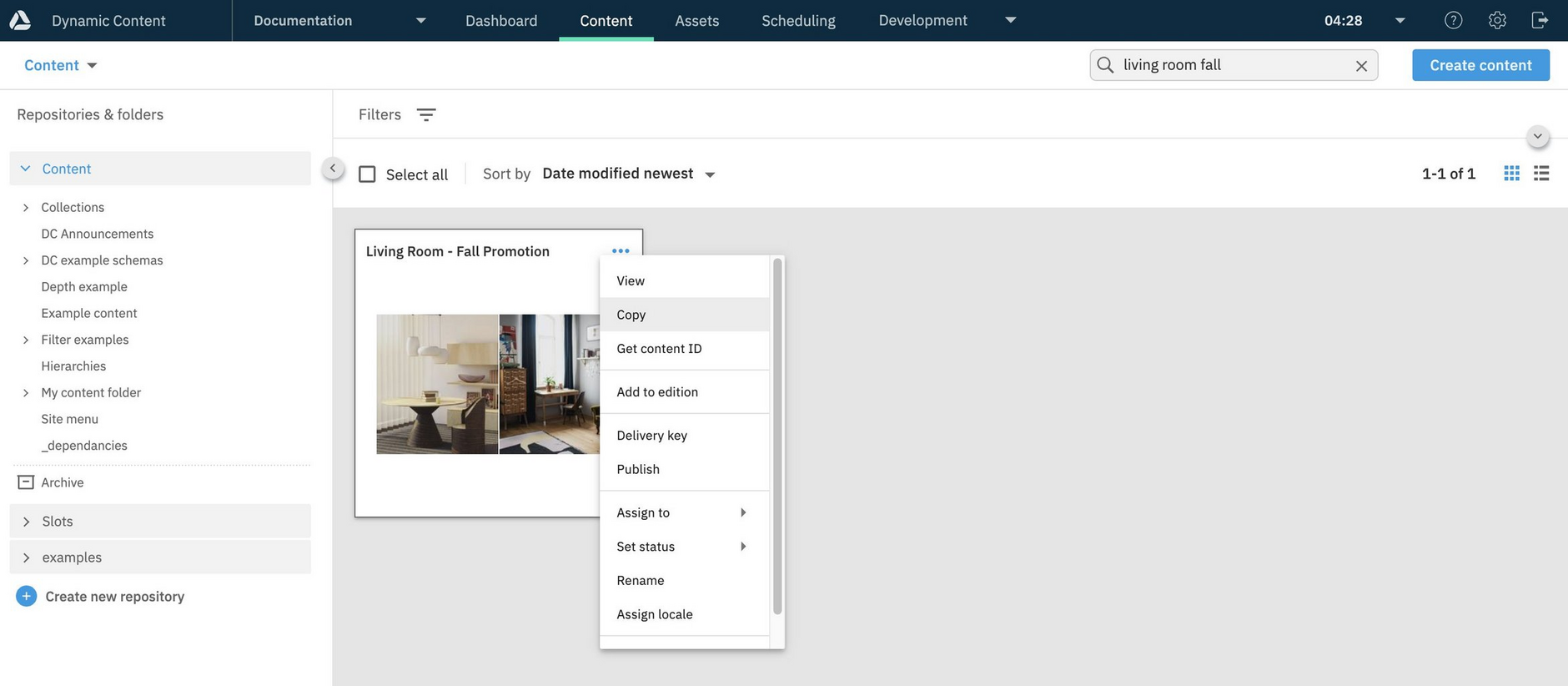
Task: Click the context menu scrollbar
Action: click(x=777, y=436)
